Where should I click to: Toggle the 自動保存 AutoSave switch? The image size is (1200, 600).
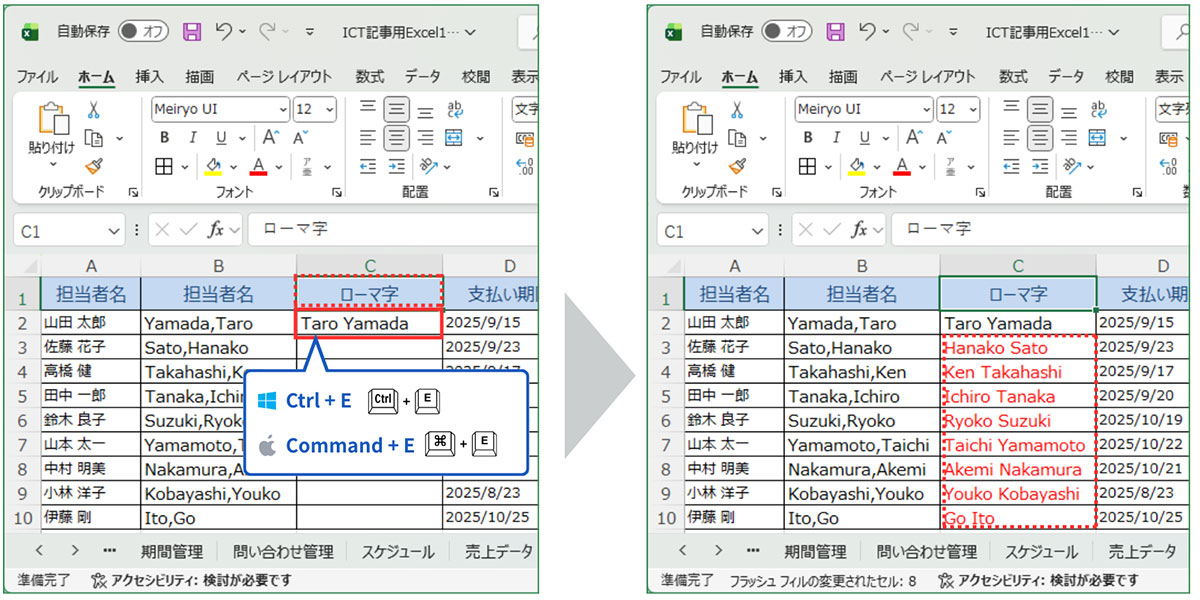click(x=143, y=31)
